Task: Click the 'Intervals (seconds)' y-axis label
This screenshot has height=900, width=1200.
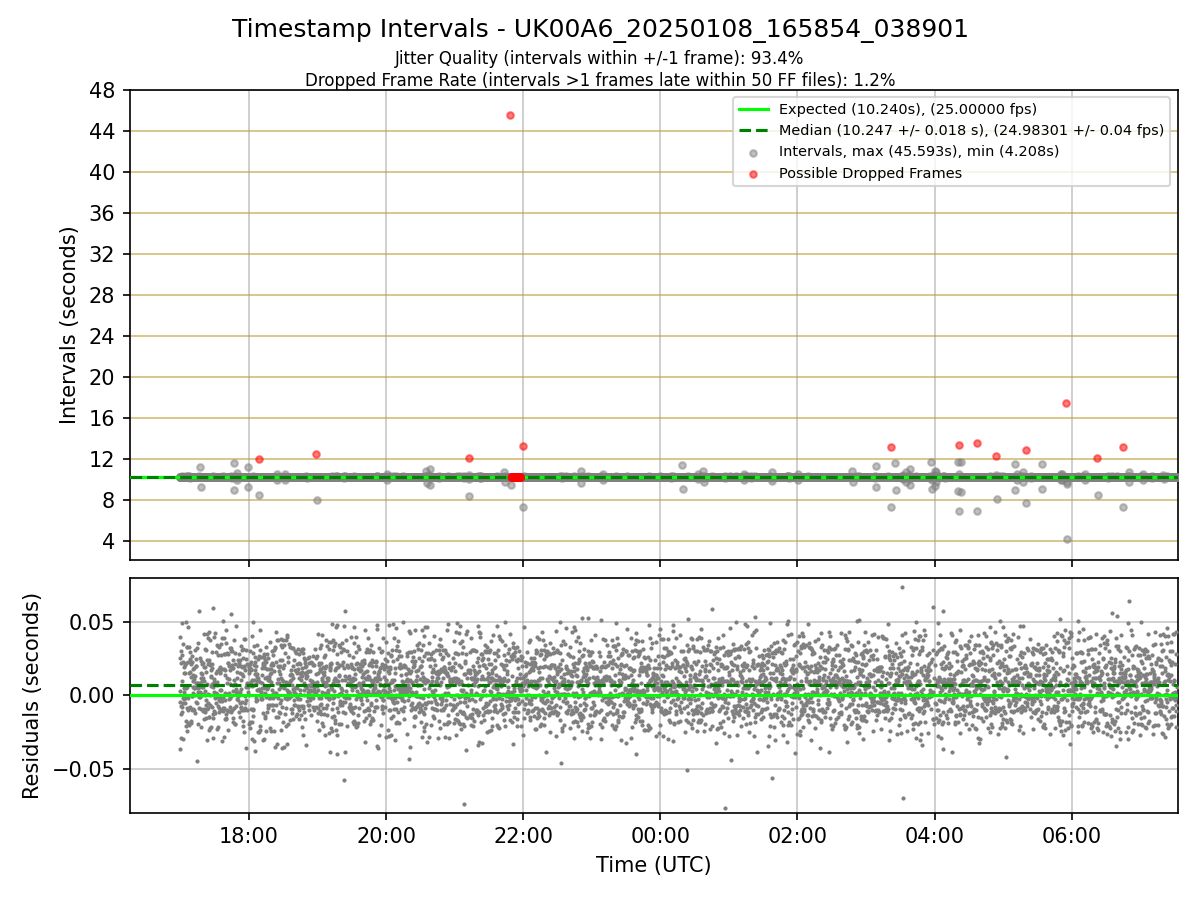Action: (68, 325)
